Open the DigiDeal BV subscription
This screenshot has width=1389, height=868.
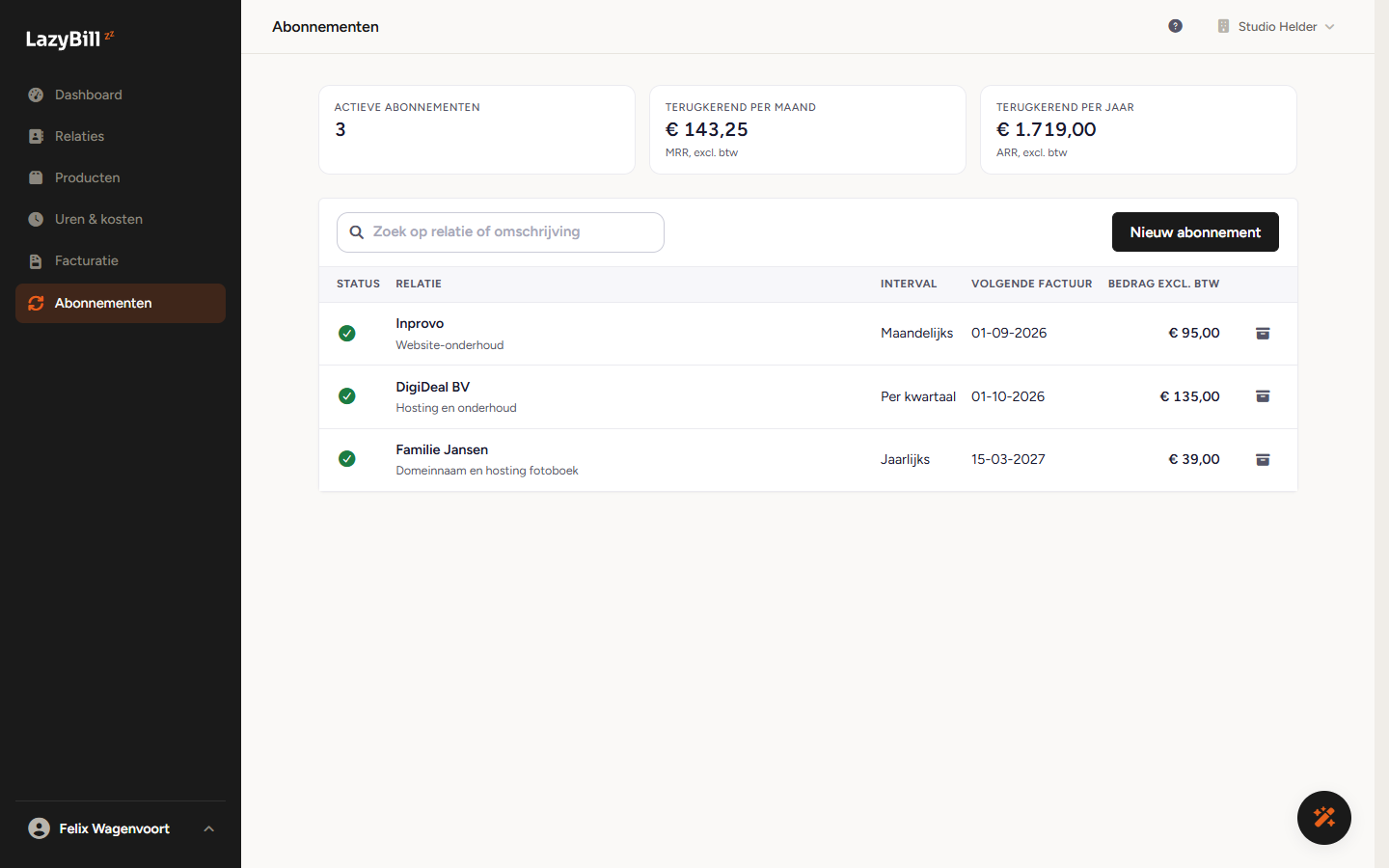pos(808,397)
